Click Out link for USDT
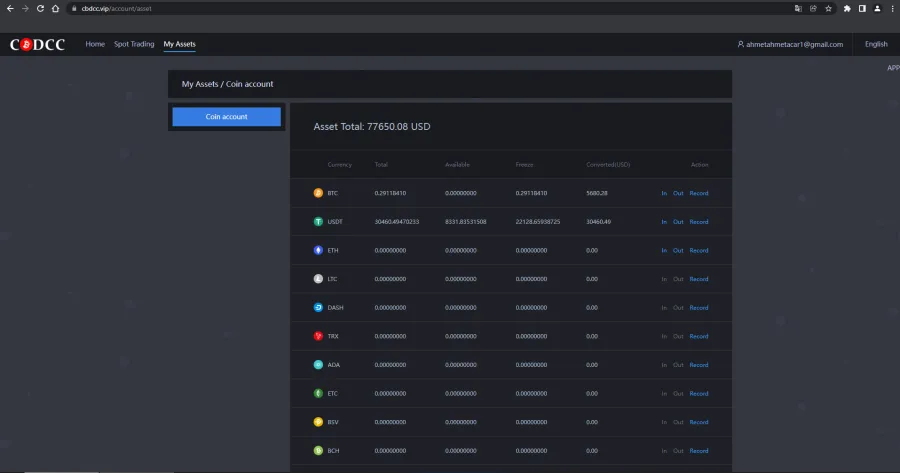900x473 pixels. pos(678,222)
